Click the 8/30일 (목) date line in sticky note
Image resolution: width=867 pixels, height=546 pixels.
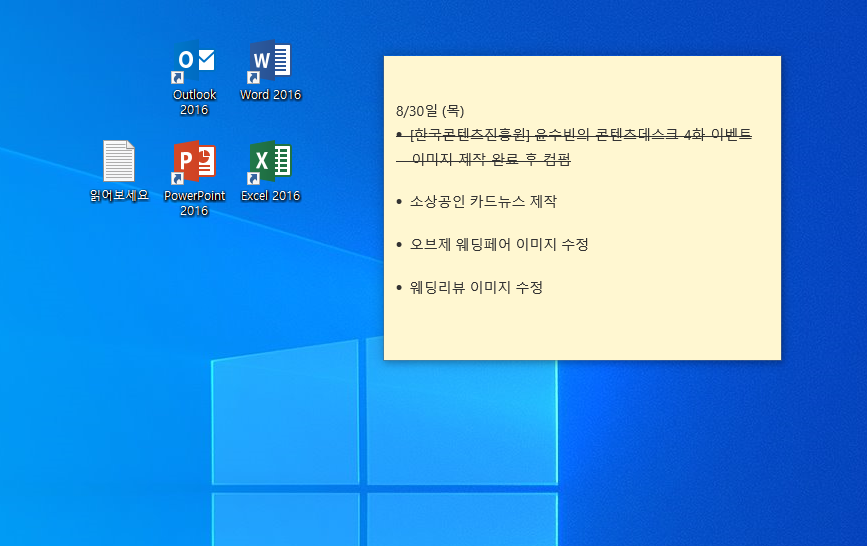coord(430,111)
